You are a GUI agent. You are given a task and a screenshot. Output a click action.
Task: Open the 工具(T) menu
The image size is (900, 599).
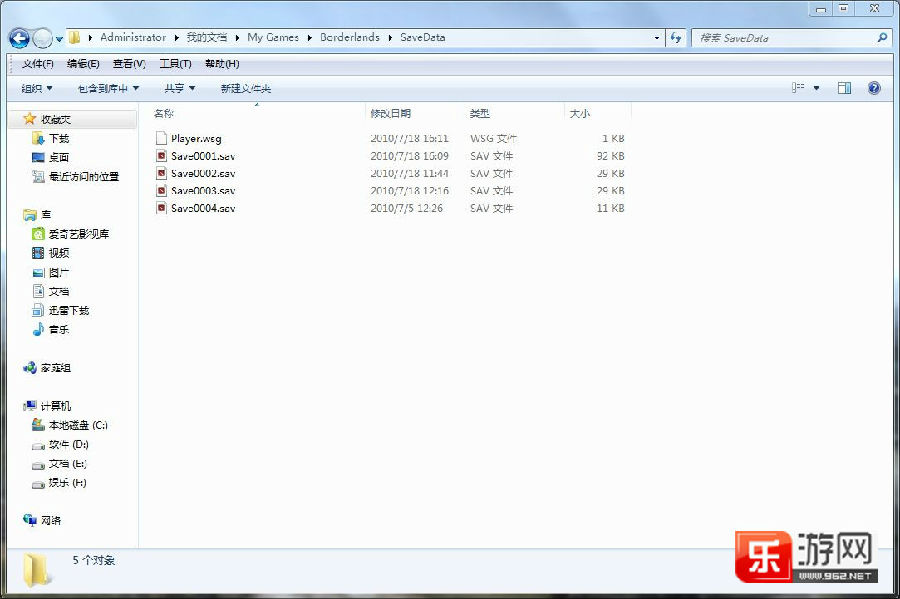click(x=175, y=64)
